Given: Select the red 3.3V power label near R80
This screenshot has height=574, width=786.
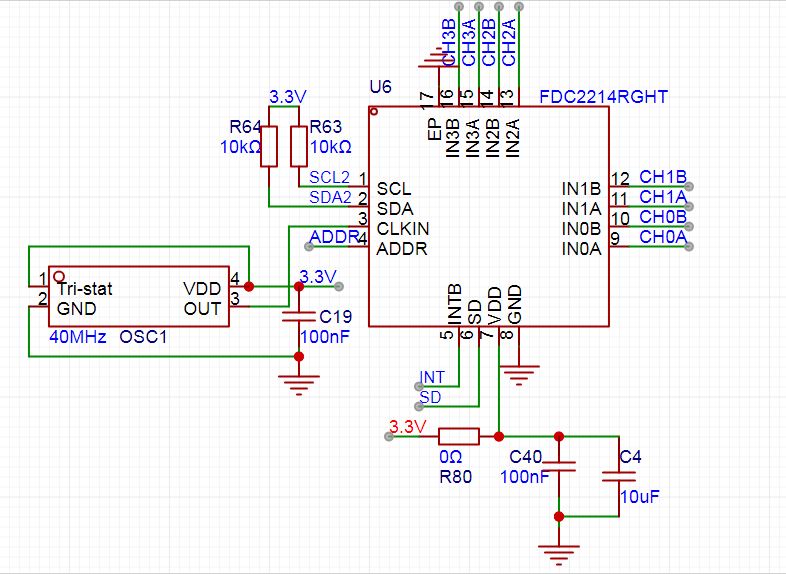Looking at the screenshot, I should pyautogui.click(x=408, y=427).
